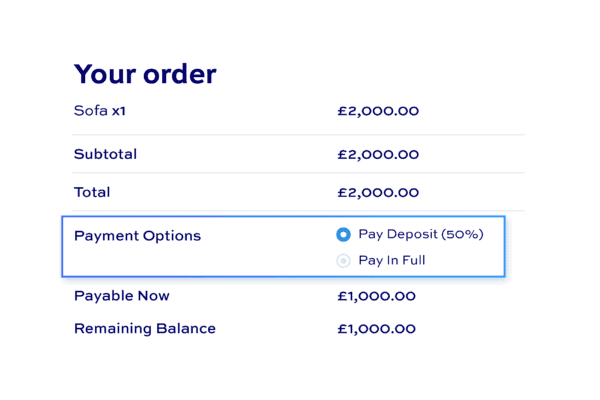Image resolution: width=600 pixels, height=400 pixels.
Task: Select the Pay Deposit (50%) radio button
Action: tap(343, 234)
